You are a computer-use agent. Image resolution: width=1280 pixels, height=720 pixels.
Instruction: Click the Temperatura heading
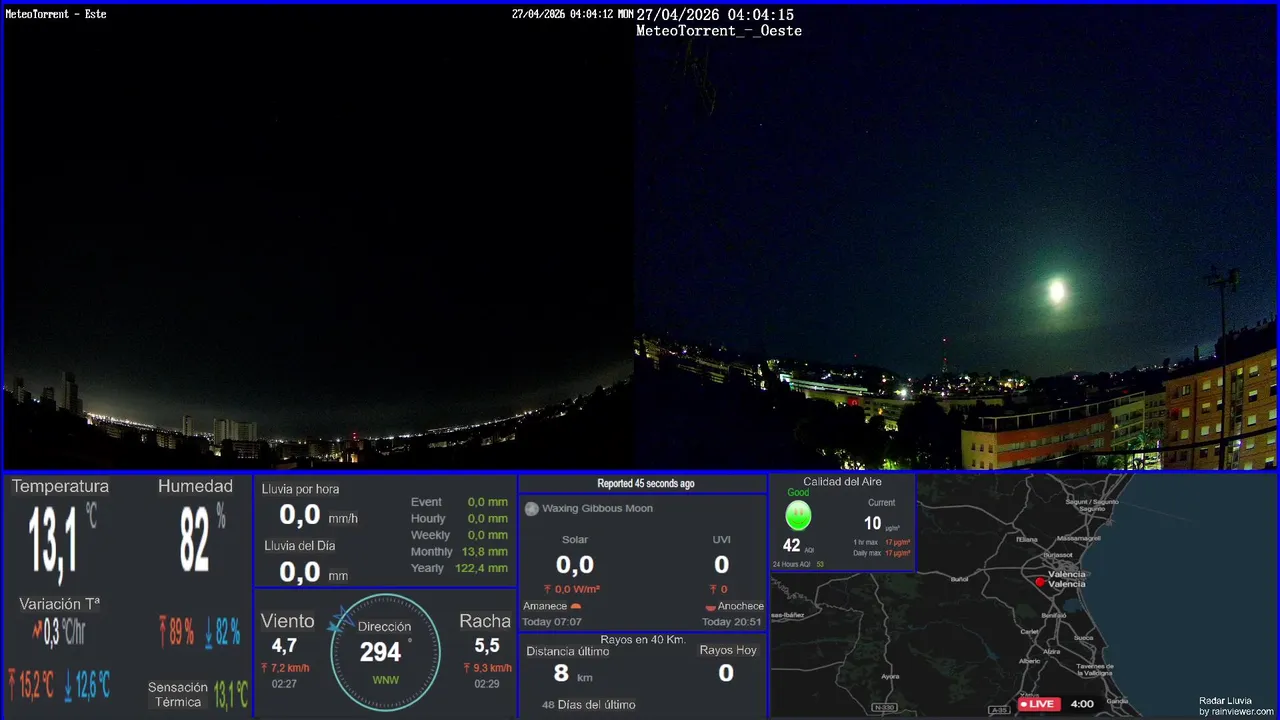click(60, 486)
